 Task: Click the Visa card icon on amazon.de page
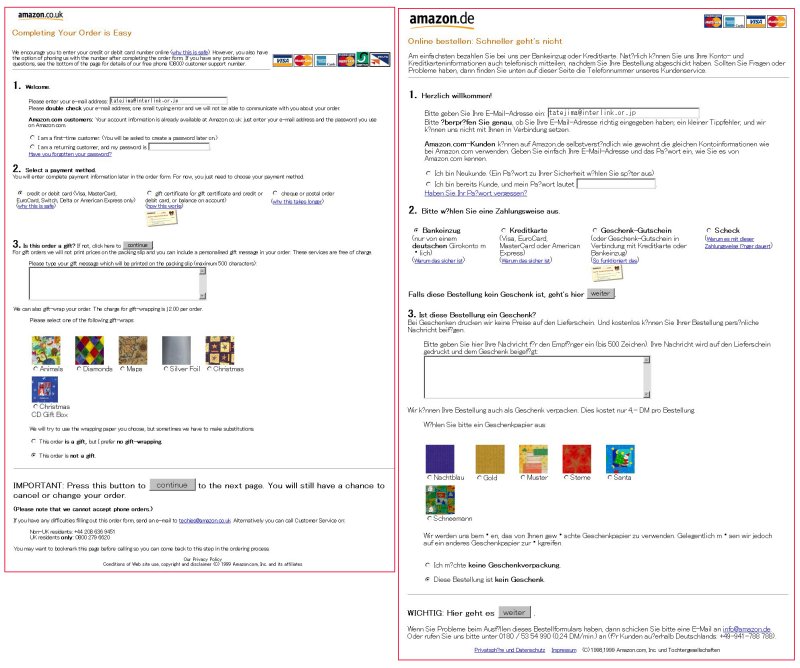coord(756,21)
